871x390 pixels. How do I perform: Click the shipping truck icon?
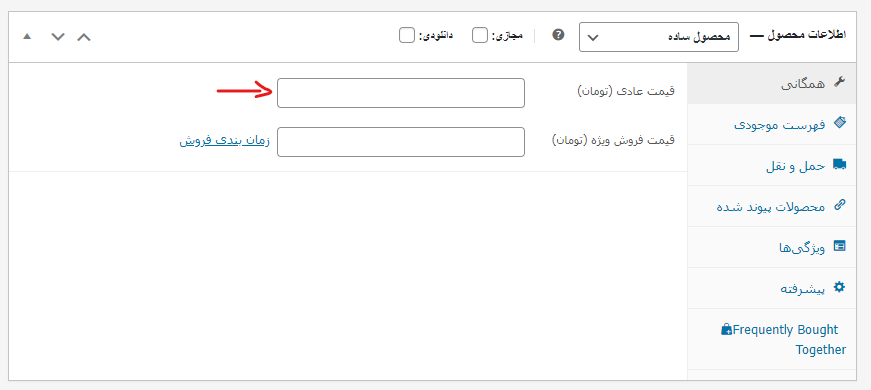point(839,165)
